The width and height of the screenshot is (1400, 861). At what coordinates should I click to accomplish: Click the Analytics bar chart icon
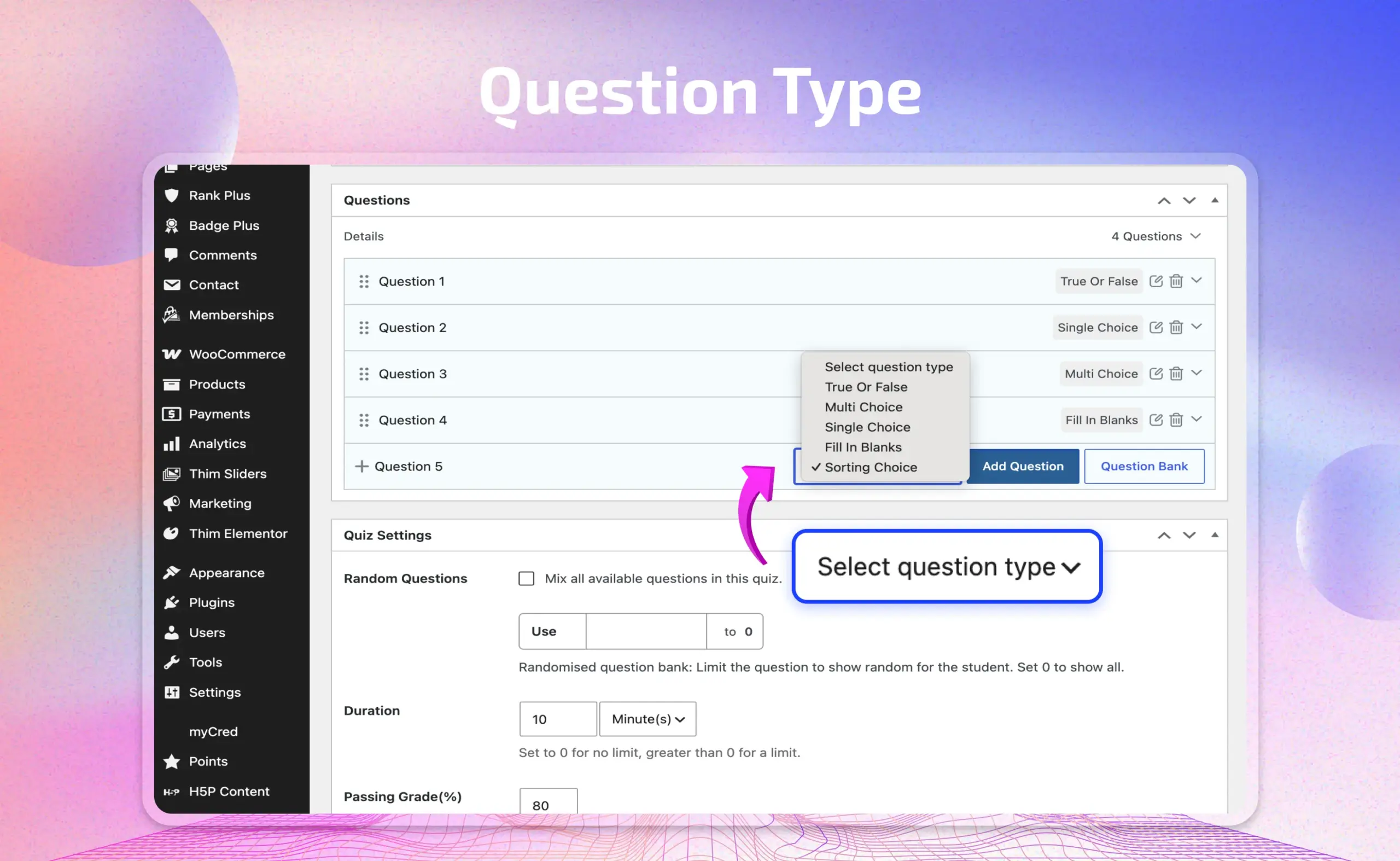(171, 444)
